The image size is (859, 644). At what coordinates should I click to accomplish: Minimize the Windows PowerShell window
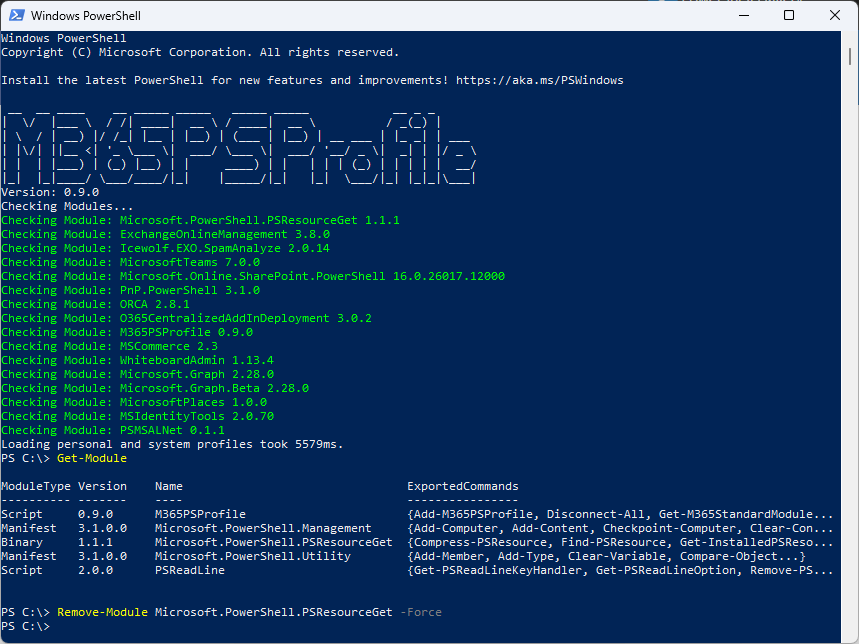[x=743, y=15]
